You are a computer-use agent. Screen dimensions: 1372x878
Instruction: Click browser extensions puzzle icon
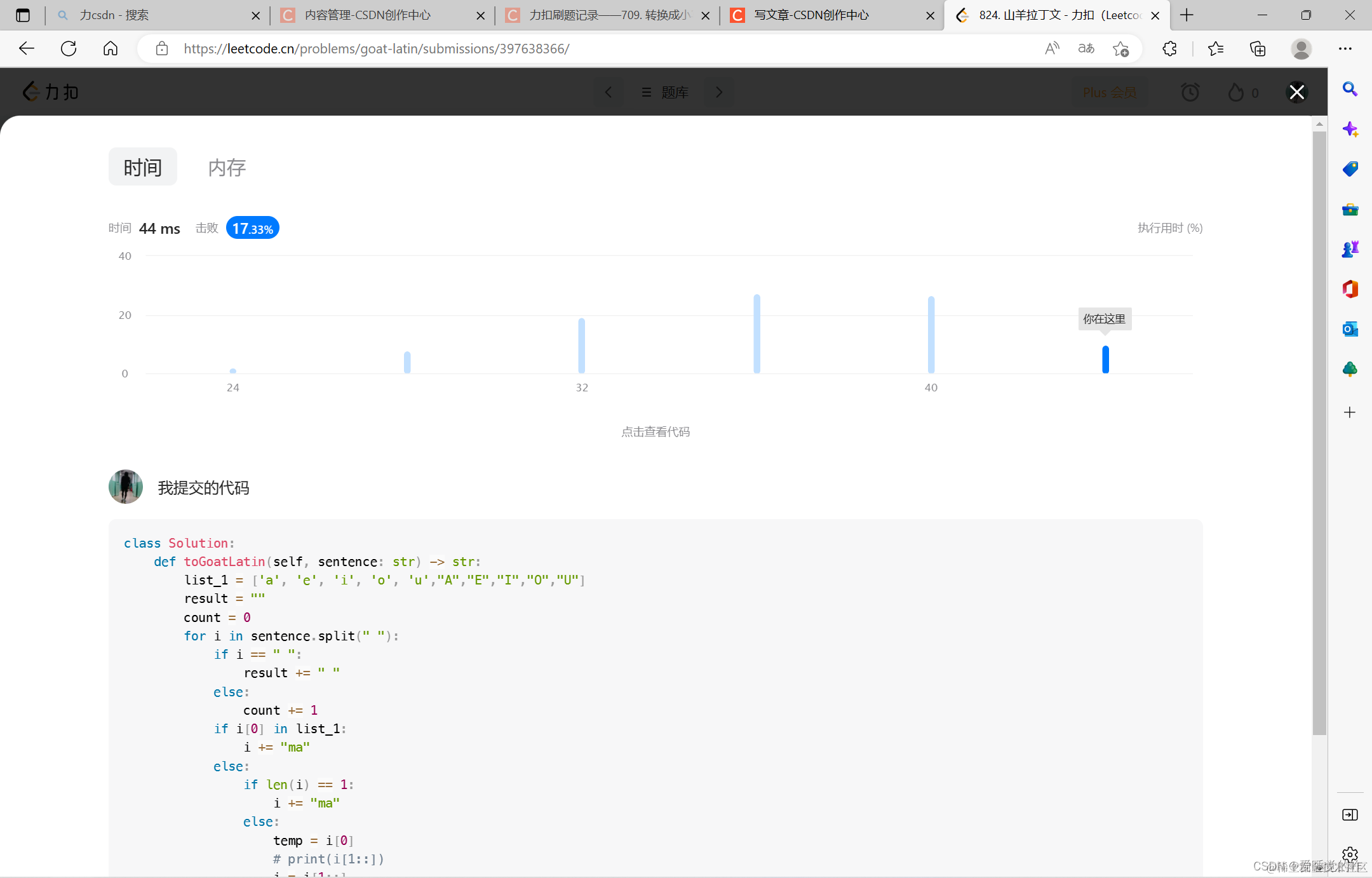point(1169,49)
